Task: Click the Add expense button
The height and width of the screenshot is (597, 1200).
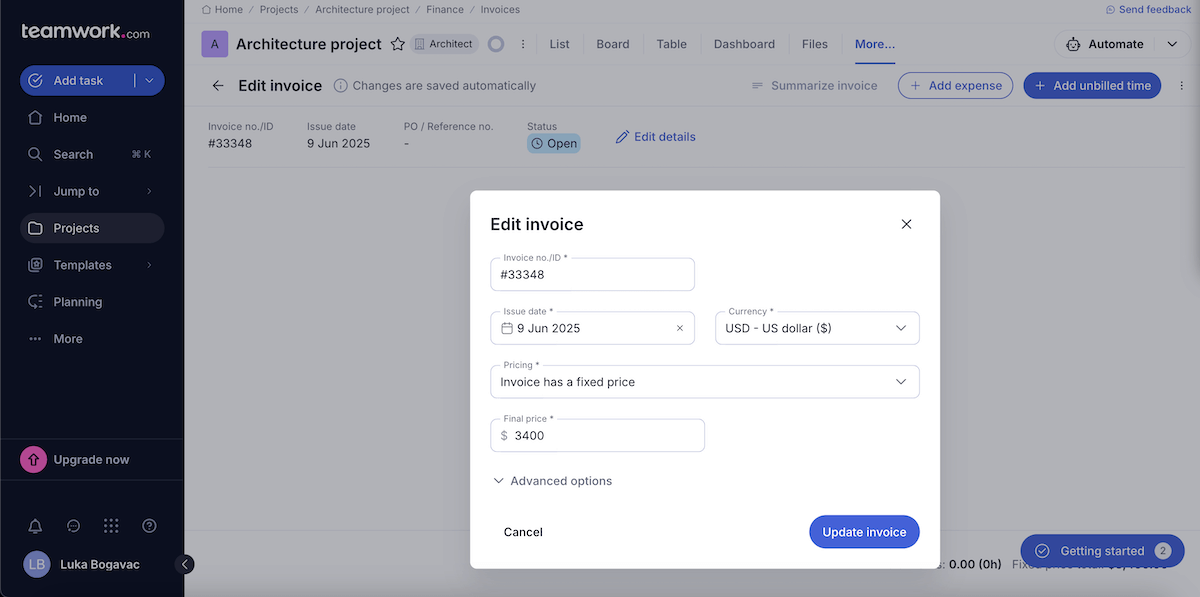Action: coord(955,85)
